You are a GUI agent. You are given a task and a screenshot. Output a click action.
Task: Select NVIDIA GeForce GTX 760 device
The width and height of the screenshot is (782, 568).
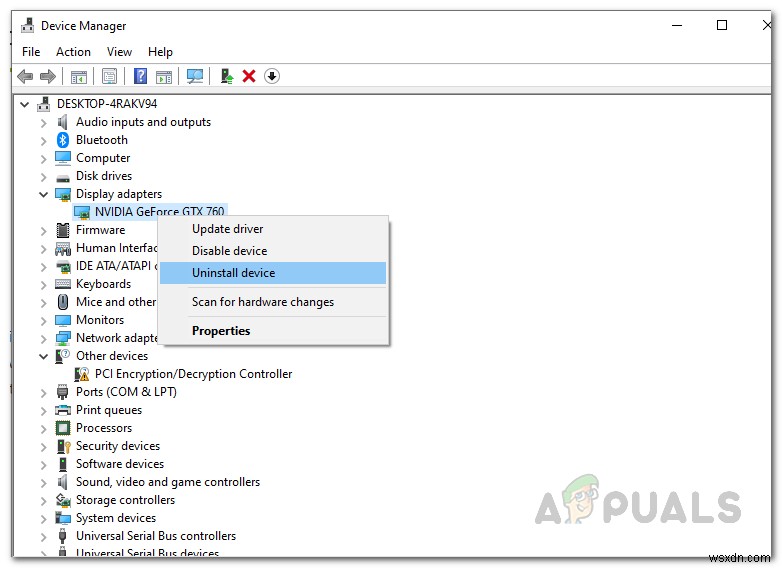click(160, 211)
